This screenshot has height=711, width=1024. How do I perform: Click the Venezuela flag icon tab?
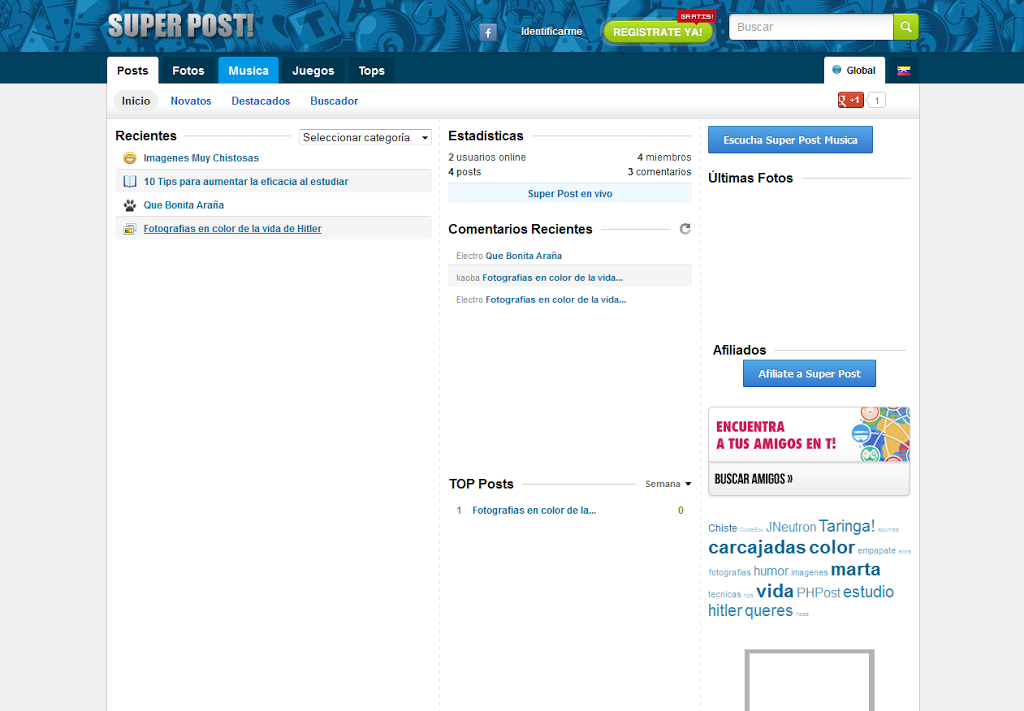(x=903, y=71)
